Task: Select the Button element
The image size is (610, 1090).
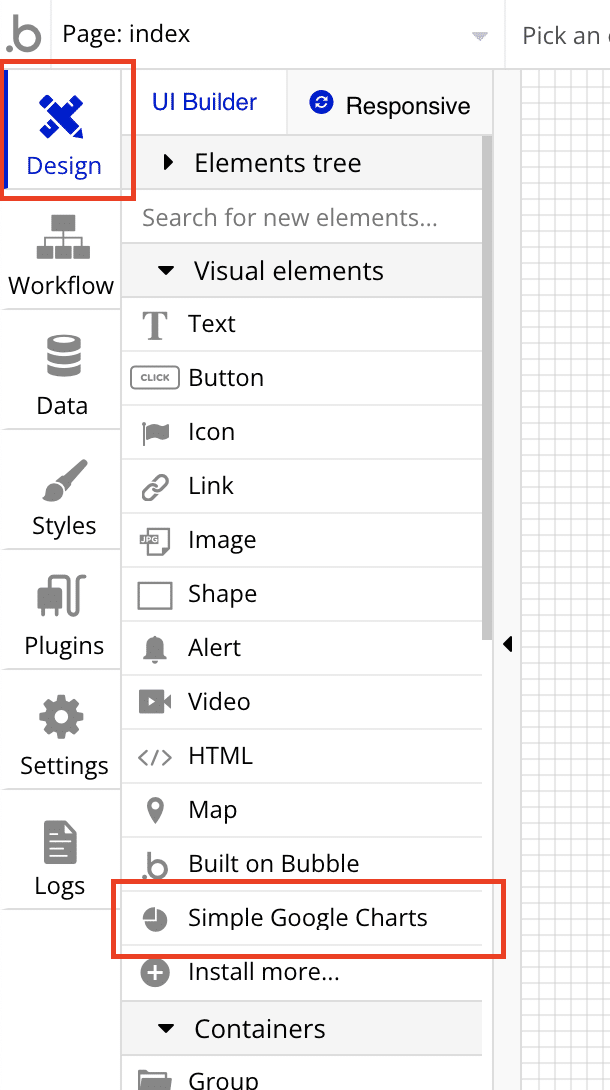Action: (x=302, y=378)
